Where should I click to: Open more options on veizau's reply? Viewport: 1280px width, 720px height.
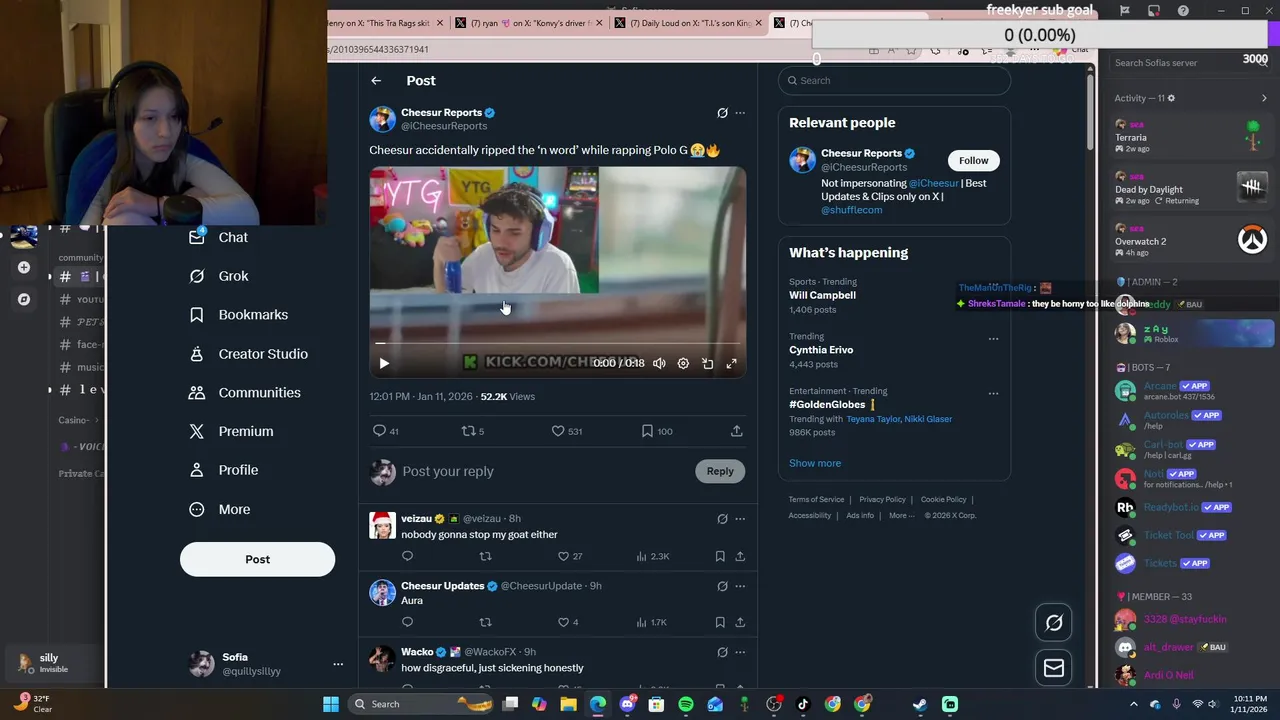pos(740,519)
